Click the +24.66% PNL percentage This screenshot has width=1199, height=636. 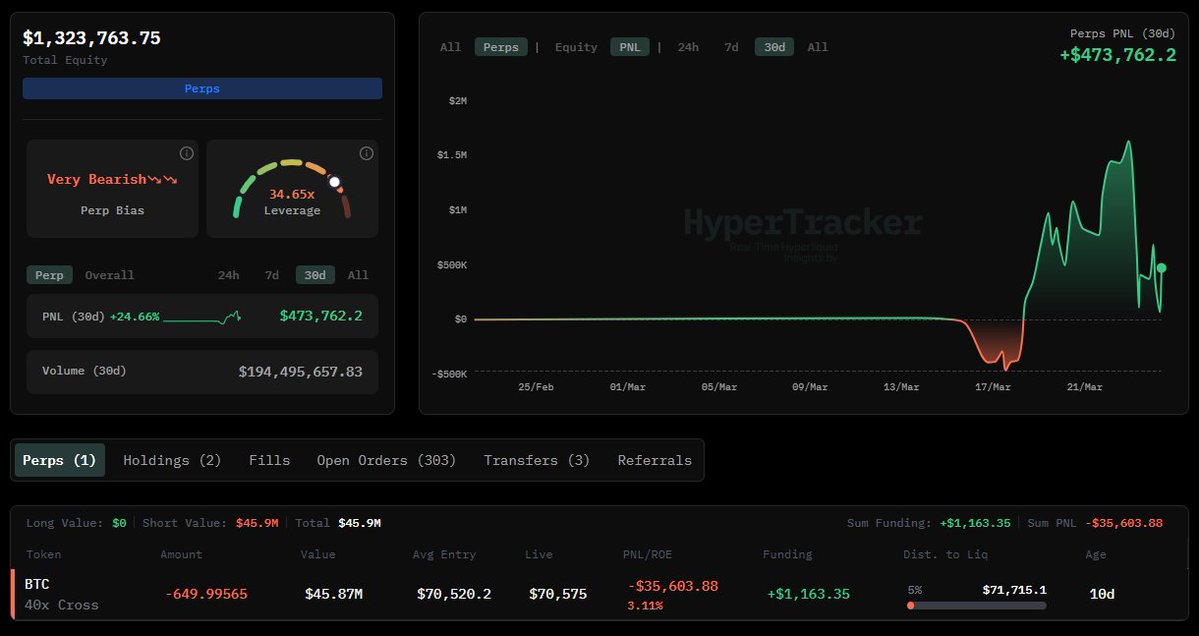coord(135,316)
